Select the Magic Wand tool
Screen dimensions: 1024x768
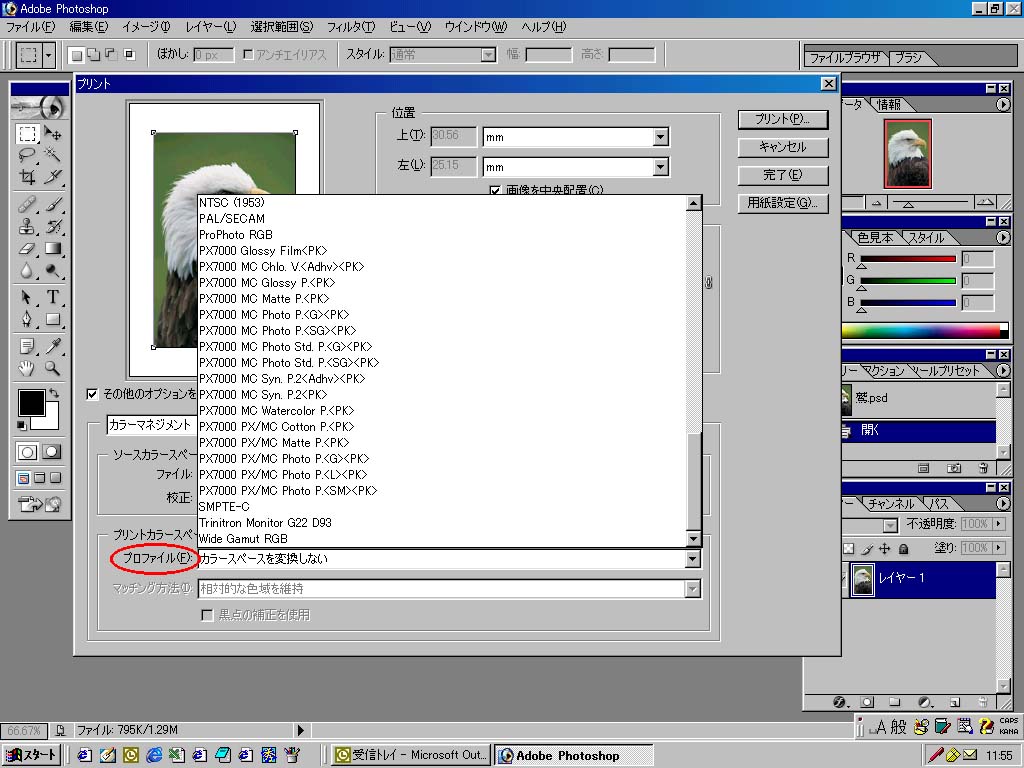click(x=53, y=155)
